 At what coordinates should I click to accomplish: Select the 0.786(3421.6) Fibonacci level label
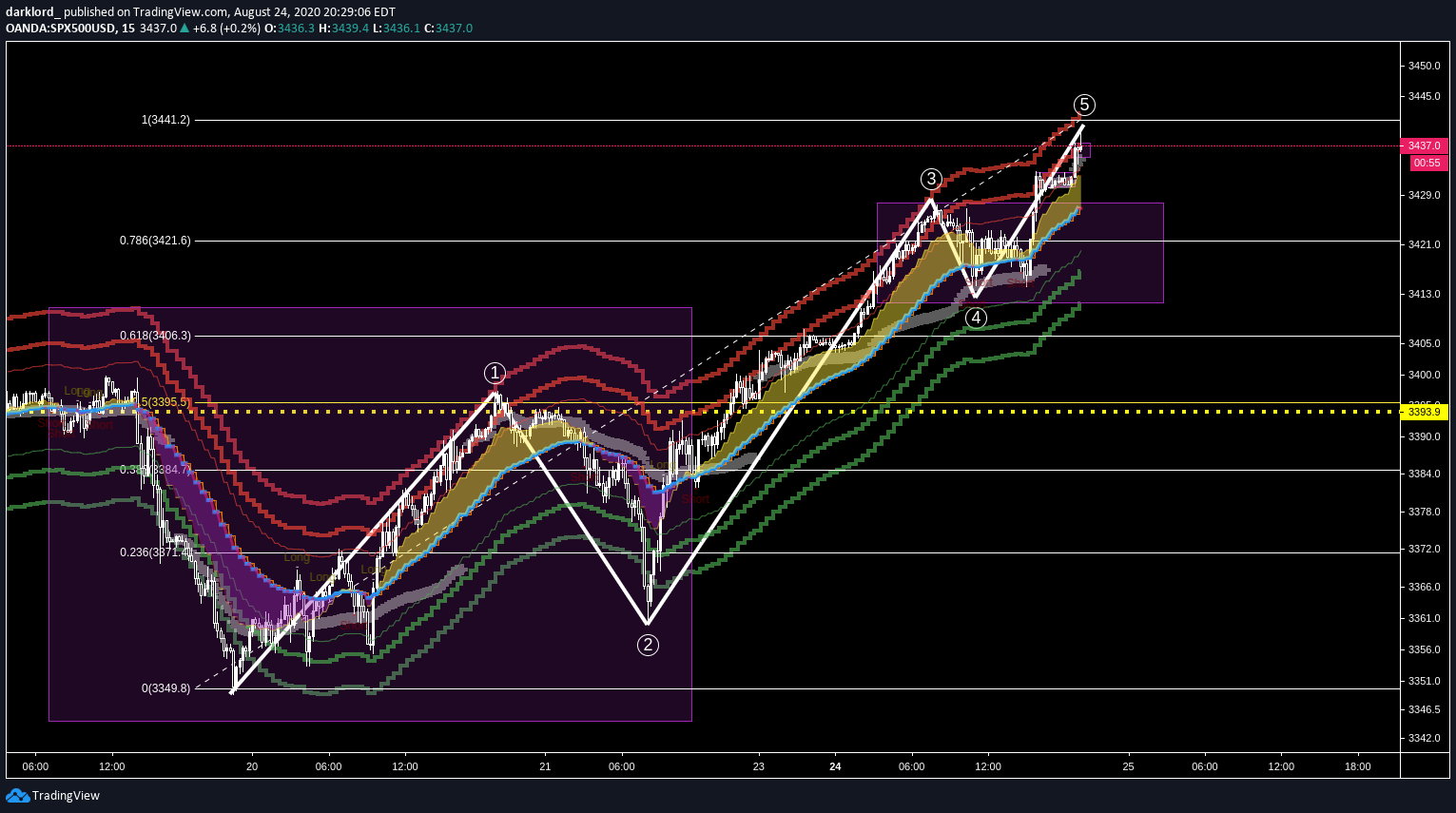point(155,241)
